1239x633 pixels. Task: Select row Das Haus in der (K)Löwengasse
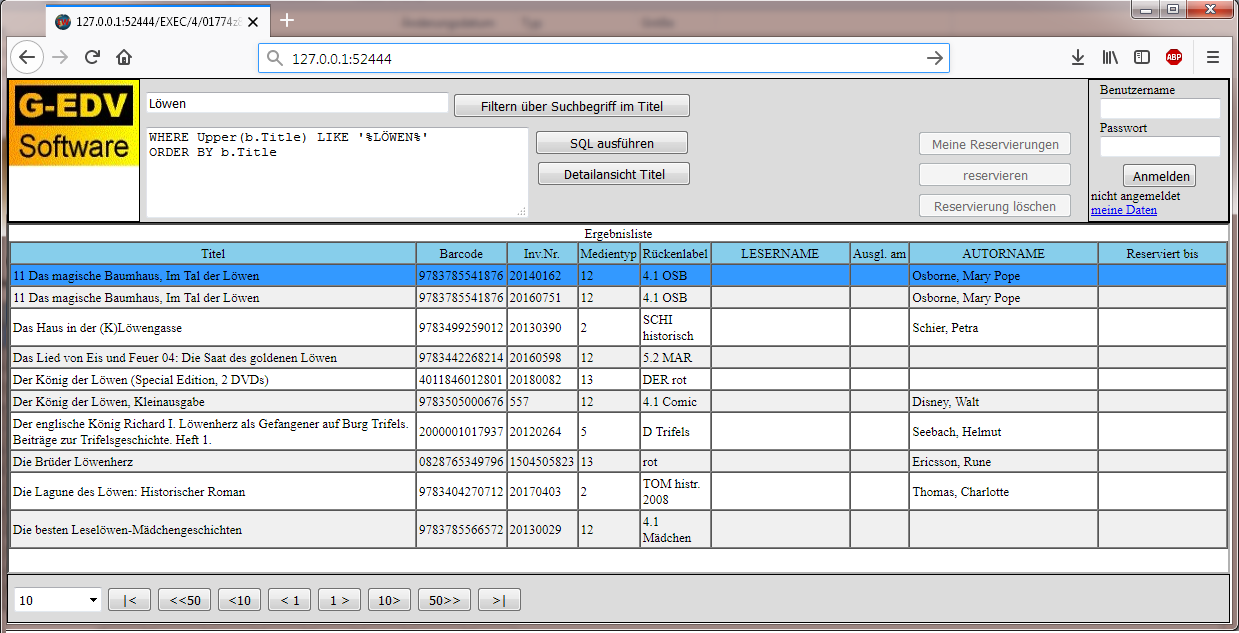tap(618, 327)
